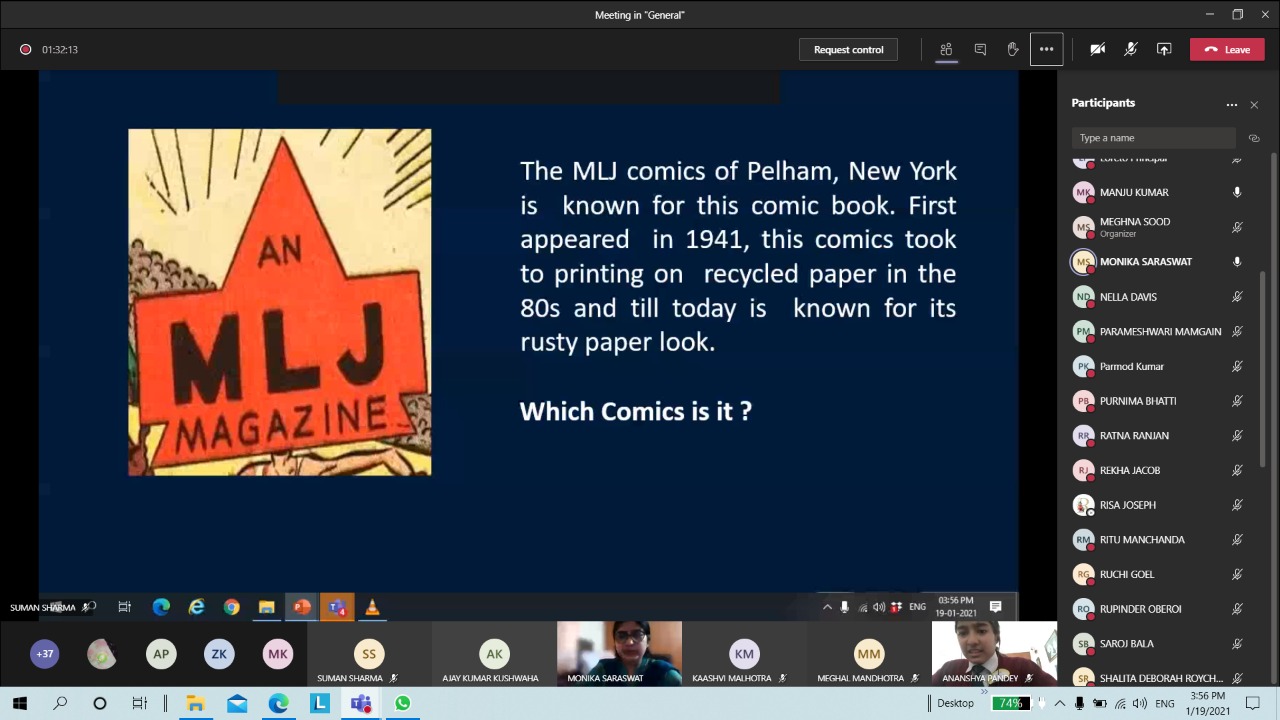The image size is (1280, 720).
Task: Open the meeting chat conversation icon
Action: click(980, 49)
